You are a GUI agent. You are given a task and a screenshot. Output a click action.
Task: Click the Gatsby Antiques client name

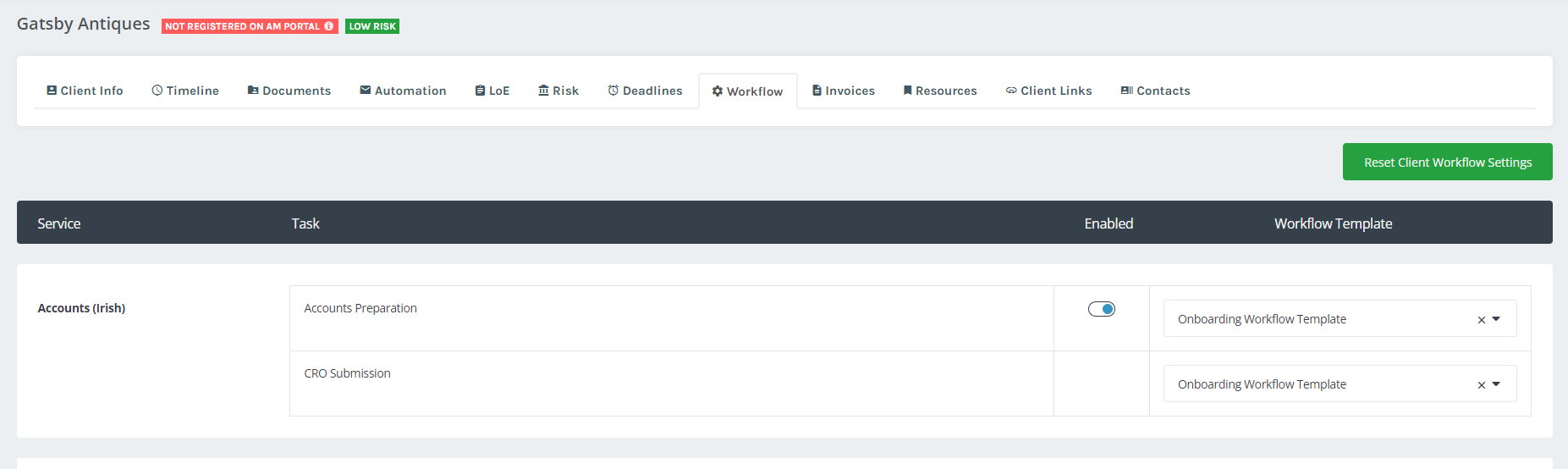click(x=84, y=24)
